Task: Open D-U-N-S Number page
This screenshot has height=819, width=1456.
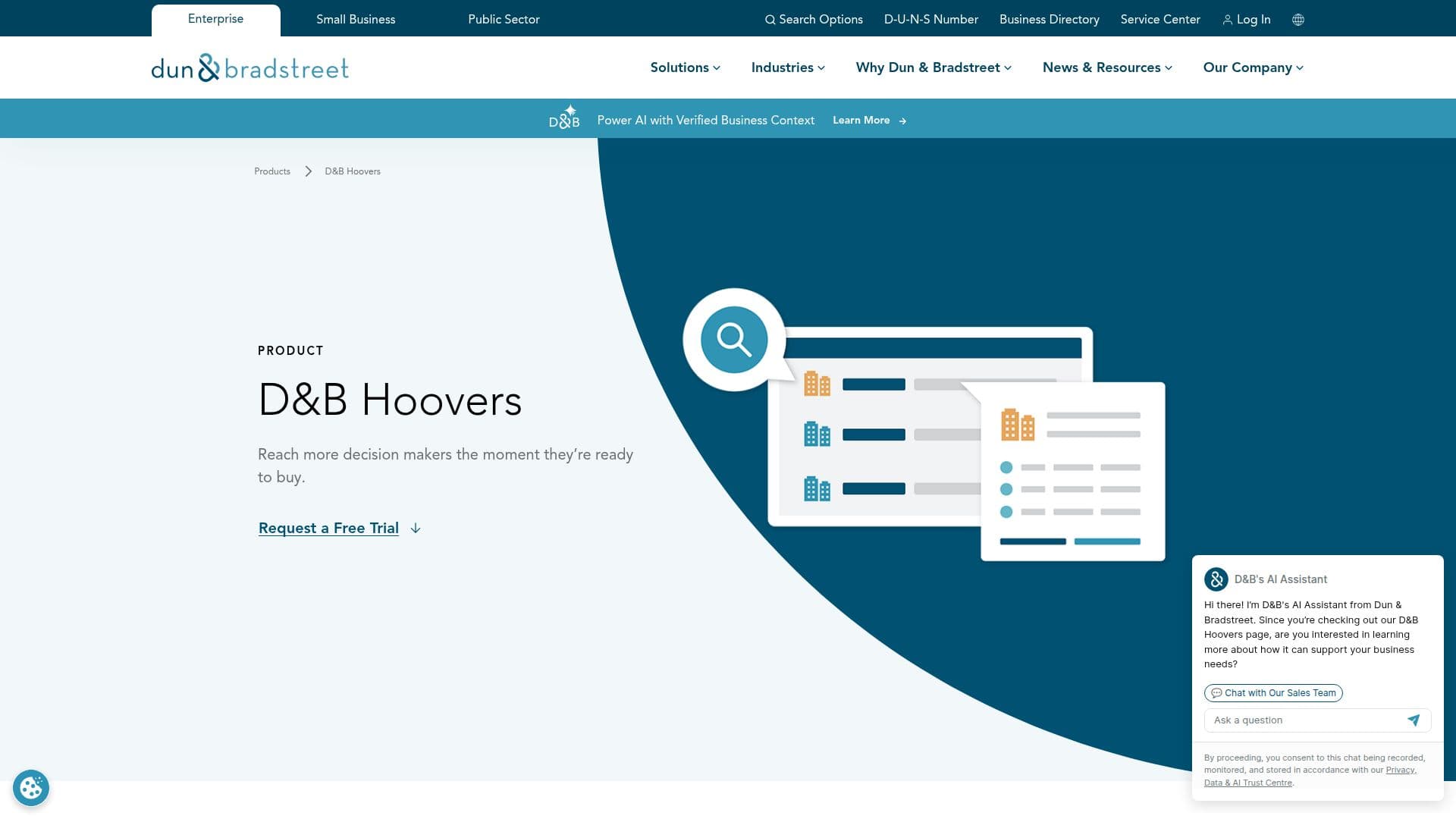Action: [930, 20]
